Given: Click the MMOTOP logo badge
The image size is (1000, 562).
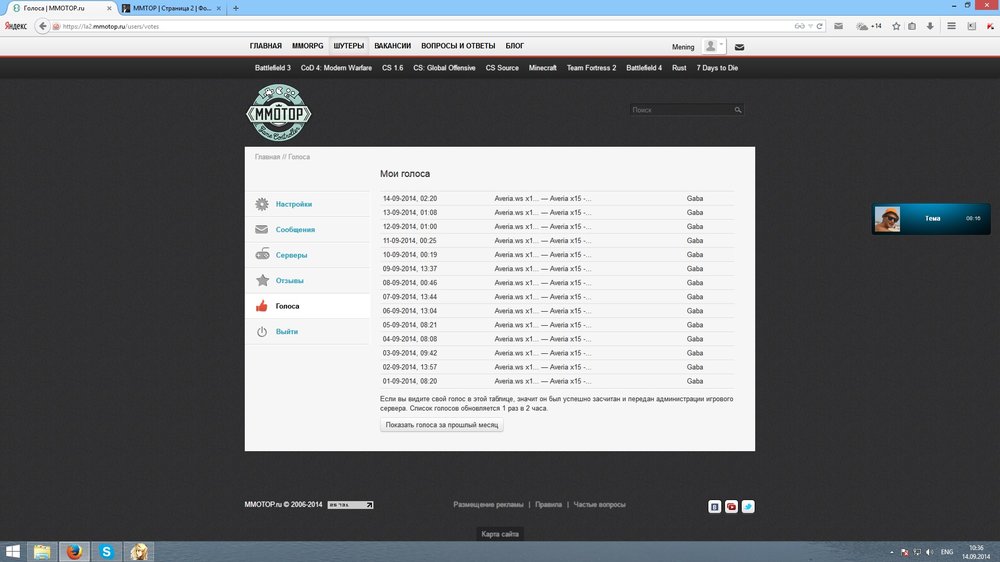Looking at the screenshot, I should click(278, 112).
